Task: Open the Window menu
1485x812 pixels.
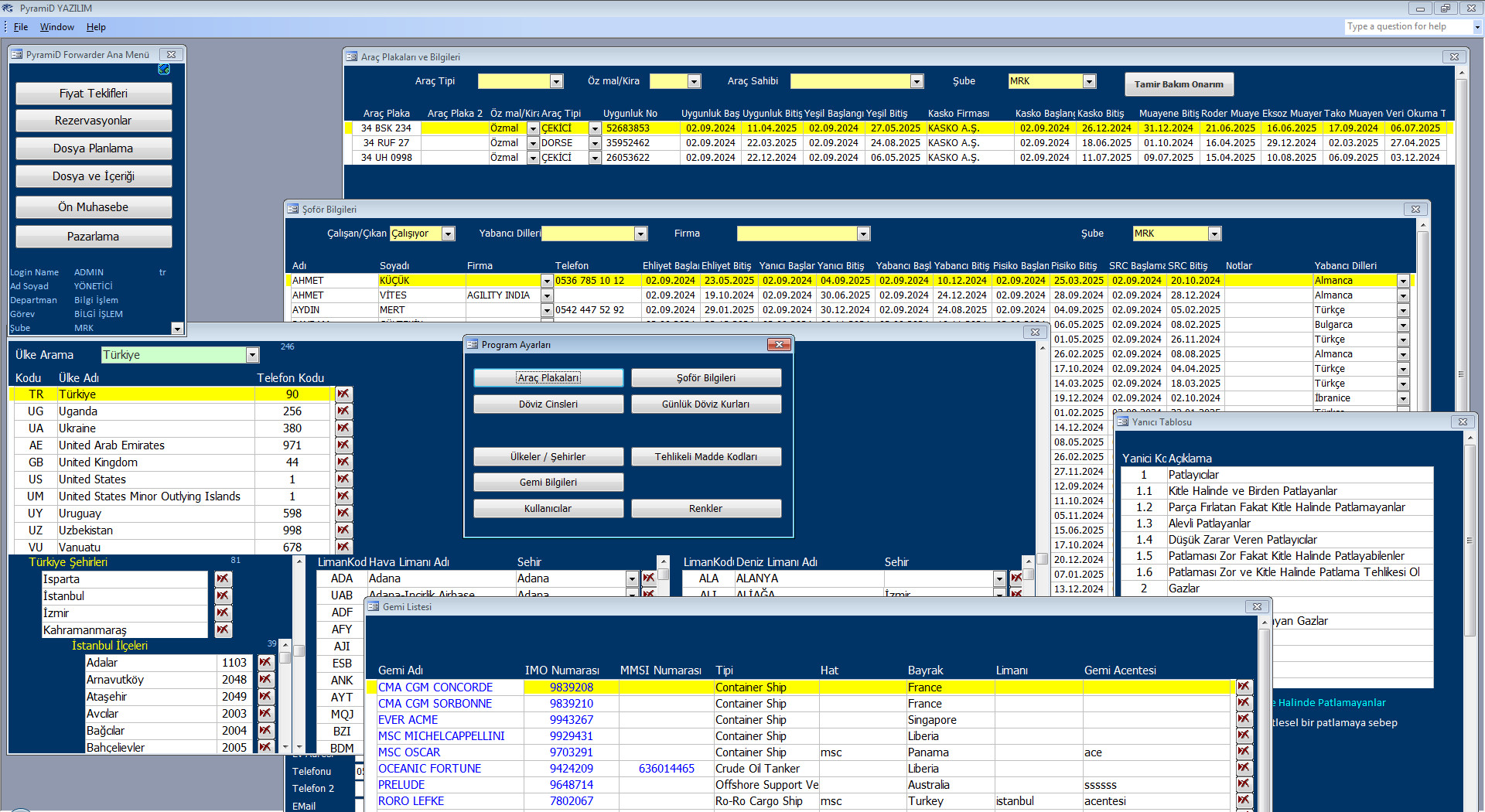Action: [57, 27]
